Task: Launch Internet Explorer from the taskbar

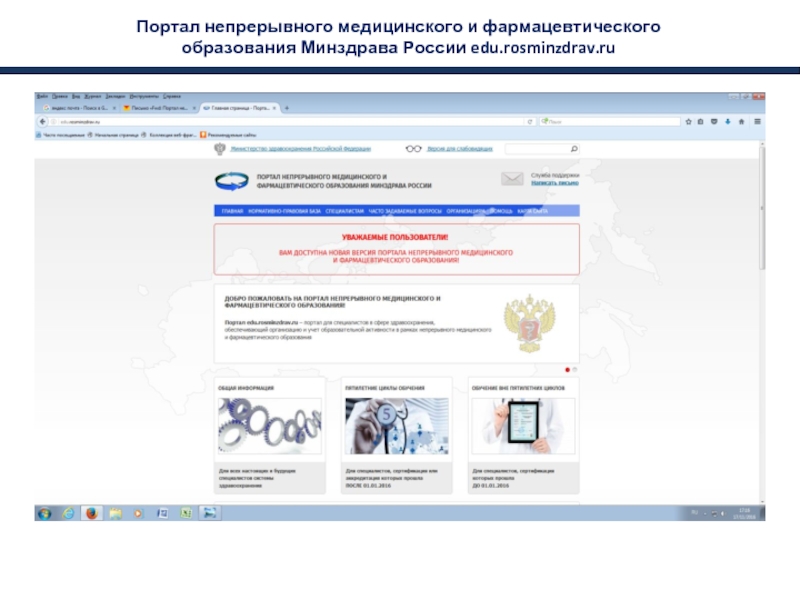Action: [x=68, y=513]
